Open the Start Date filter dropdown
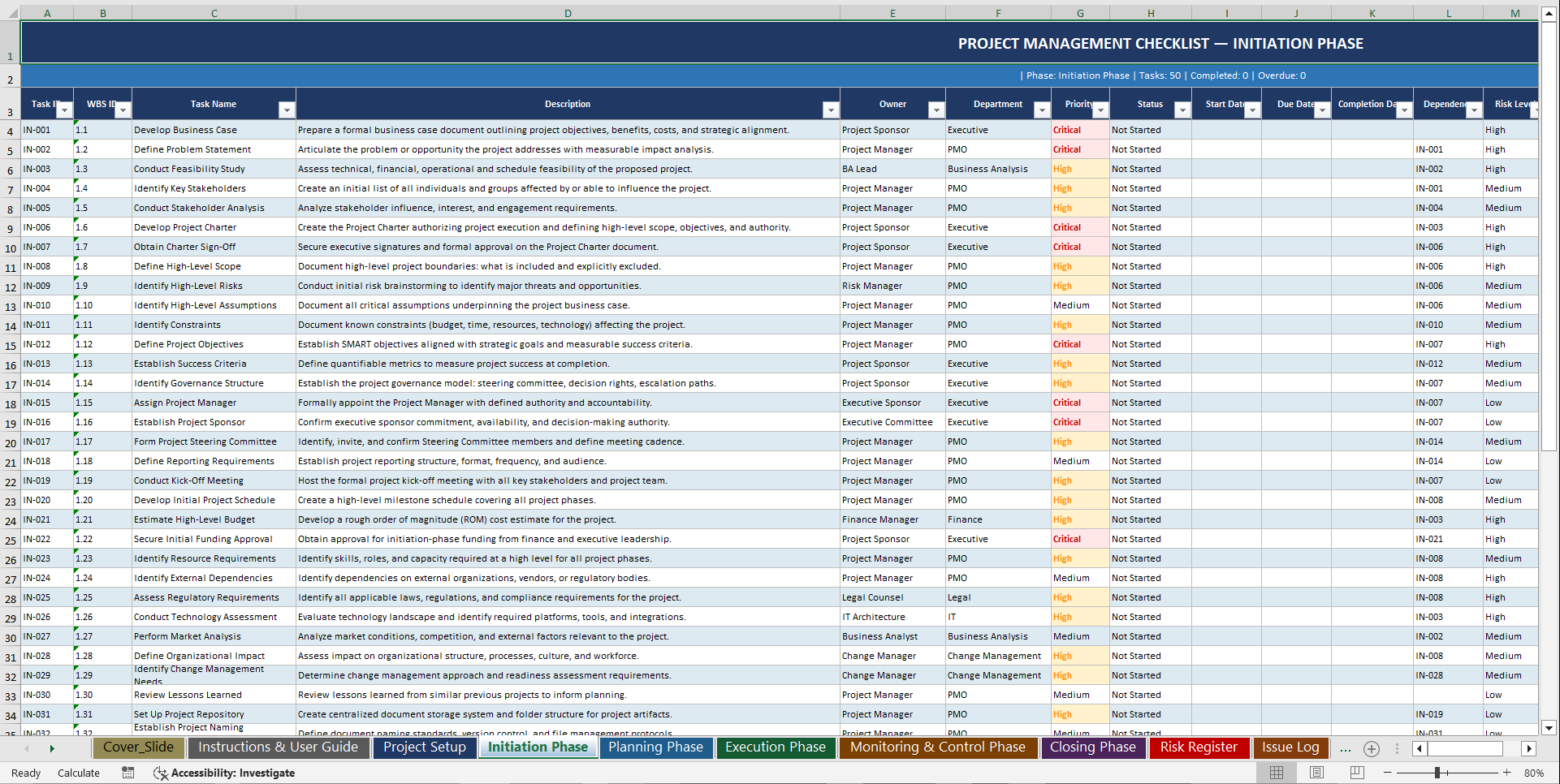This screenshot has width=1560, height=784. coord(1252,110)
